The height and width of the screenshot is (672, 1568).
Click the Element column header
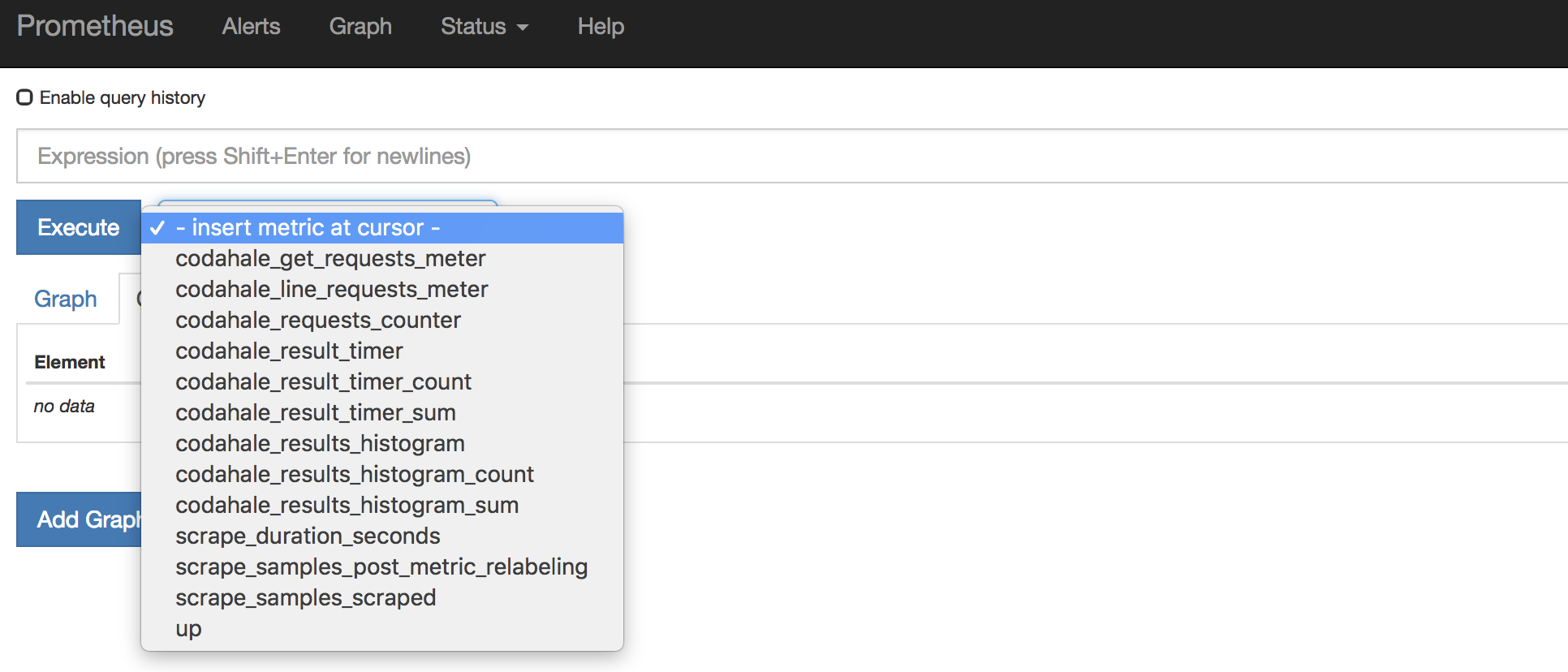click(x=70, y=362)
